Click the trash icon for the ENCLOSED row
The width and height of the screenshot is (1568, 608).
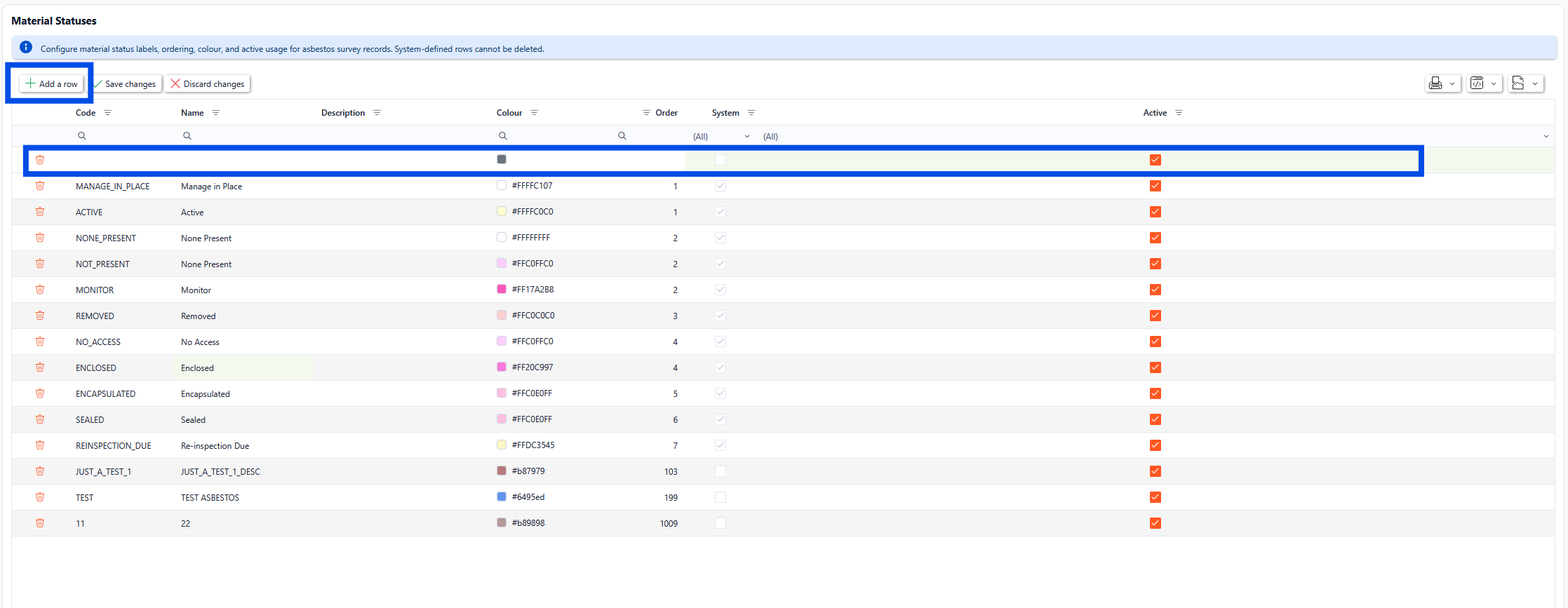tap(40, 367)
